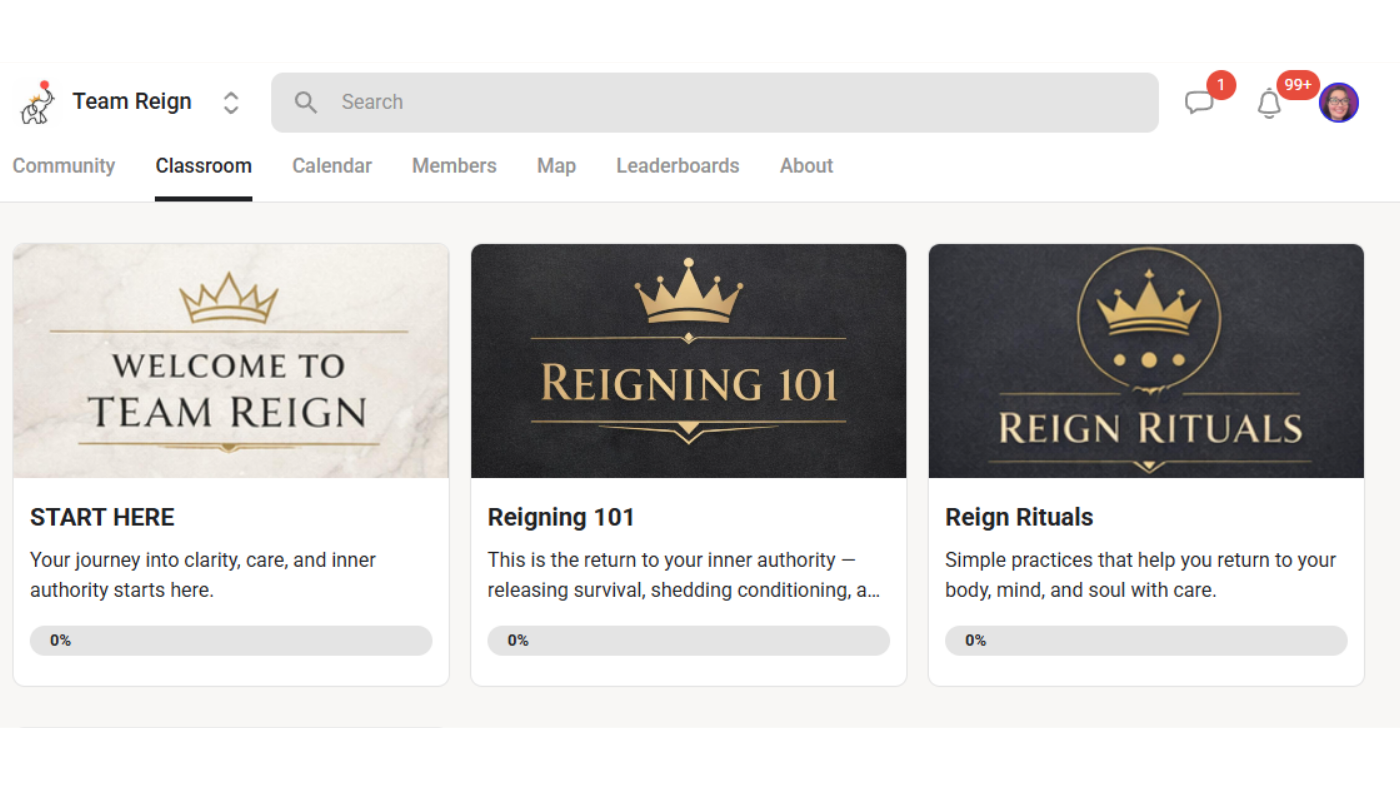Type in the Search field
Viewport: 1400px width, 790px height.
click(740, 102)
